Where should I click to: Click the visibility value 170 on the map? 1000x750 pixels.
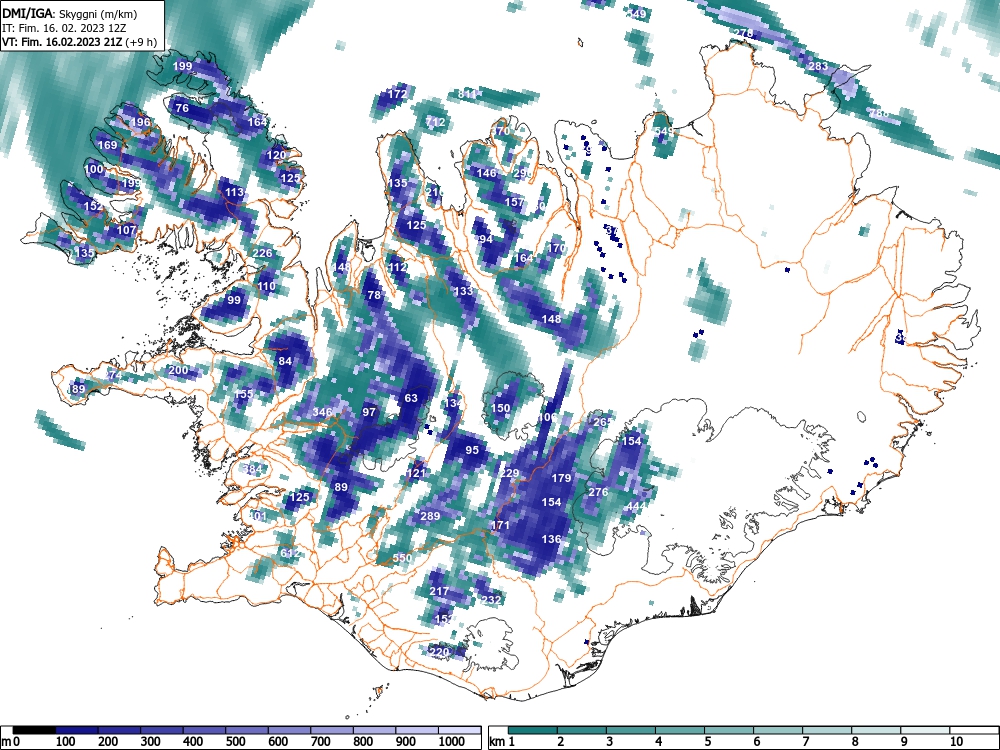(x=557, y=247)
